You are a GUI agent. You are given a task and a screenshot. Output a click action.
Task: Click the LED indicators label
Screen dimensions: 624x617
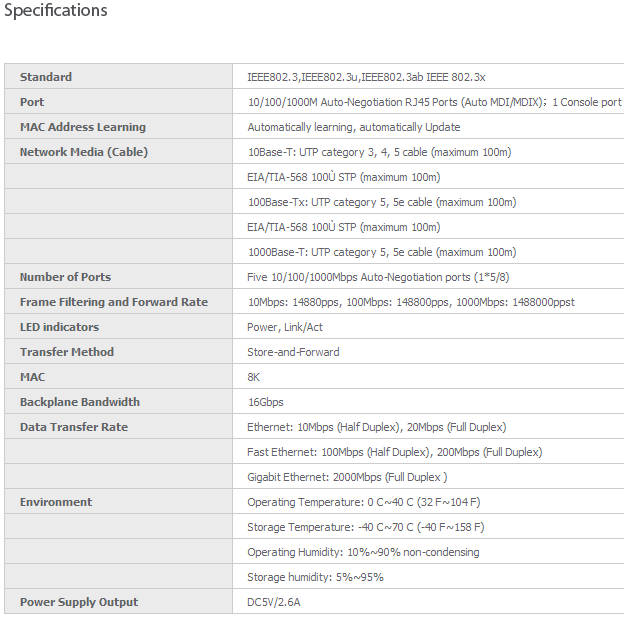point(60,327)
